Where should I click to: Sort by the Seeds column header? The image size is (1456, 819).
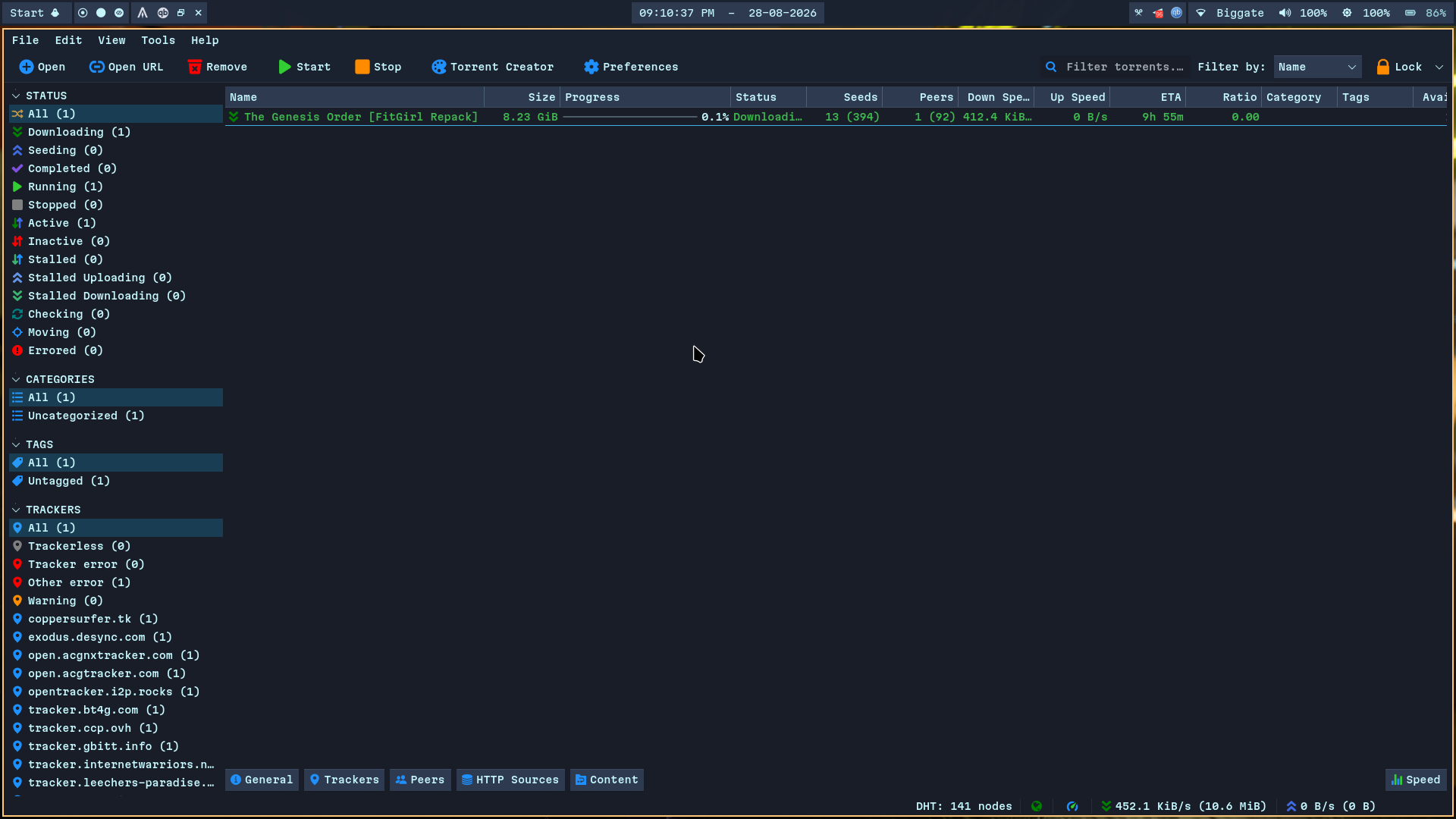(x=844, y=97)
